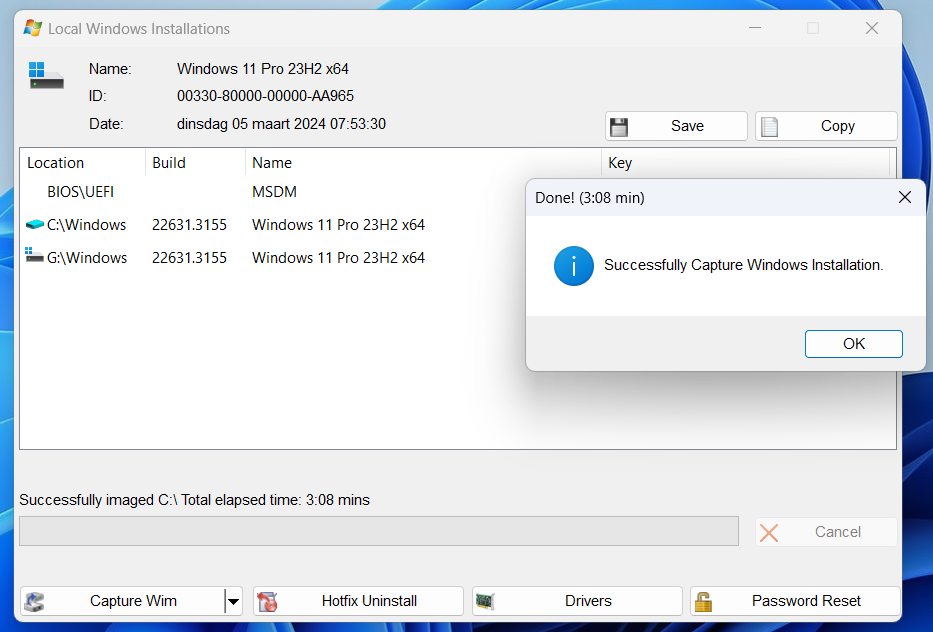Sort by the Location column header
Image resolution: width=933 pixels, height=632 pixels.
tap(83, 162)
